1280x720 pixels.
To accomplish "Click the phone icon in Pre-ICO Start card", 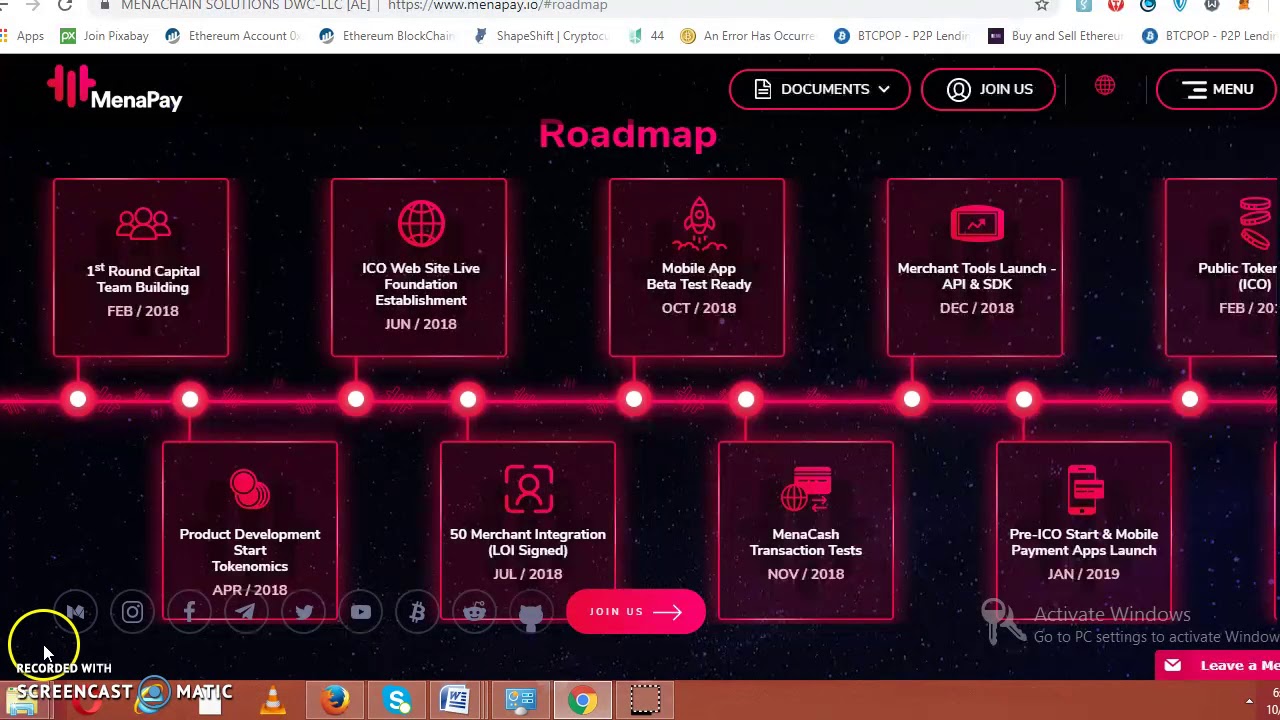I will (x=1084, y=490).
